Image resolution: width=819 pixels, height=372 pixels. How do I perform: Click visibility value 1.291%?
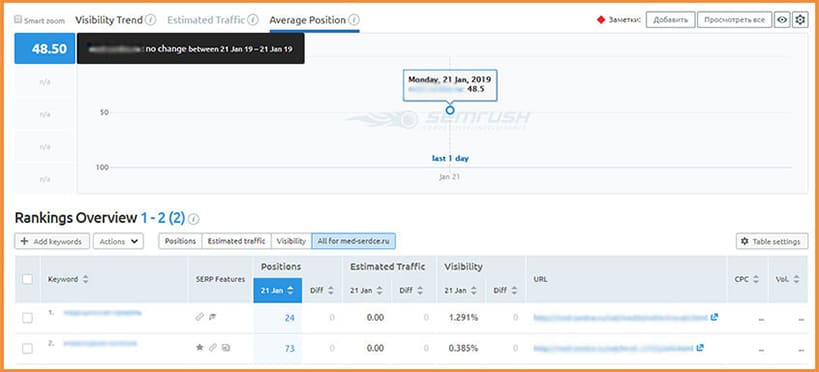click(x=463, y=318)
